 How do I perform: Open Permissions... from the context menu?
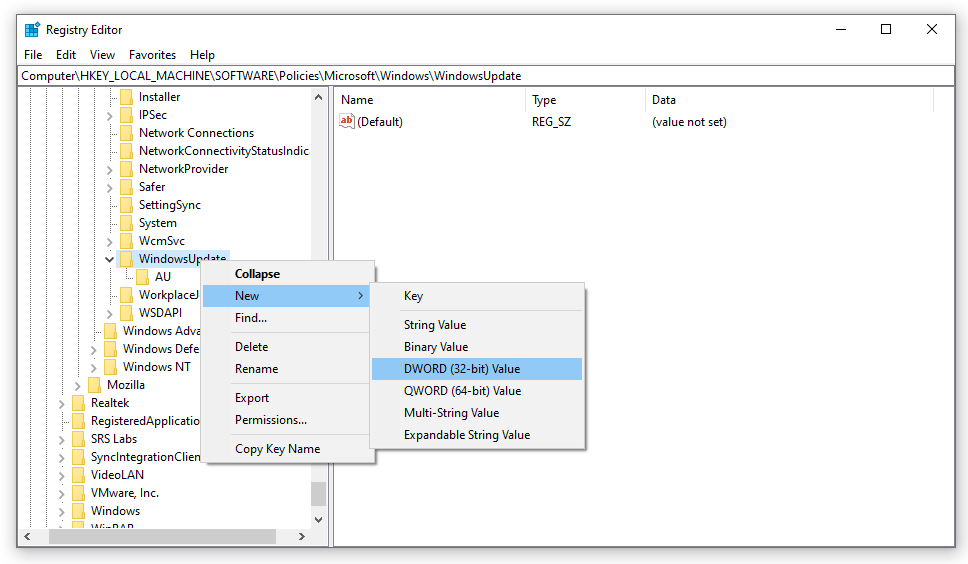coord(288,420)
